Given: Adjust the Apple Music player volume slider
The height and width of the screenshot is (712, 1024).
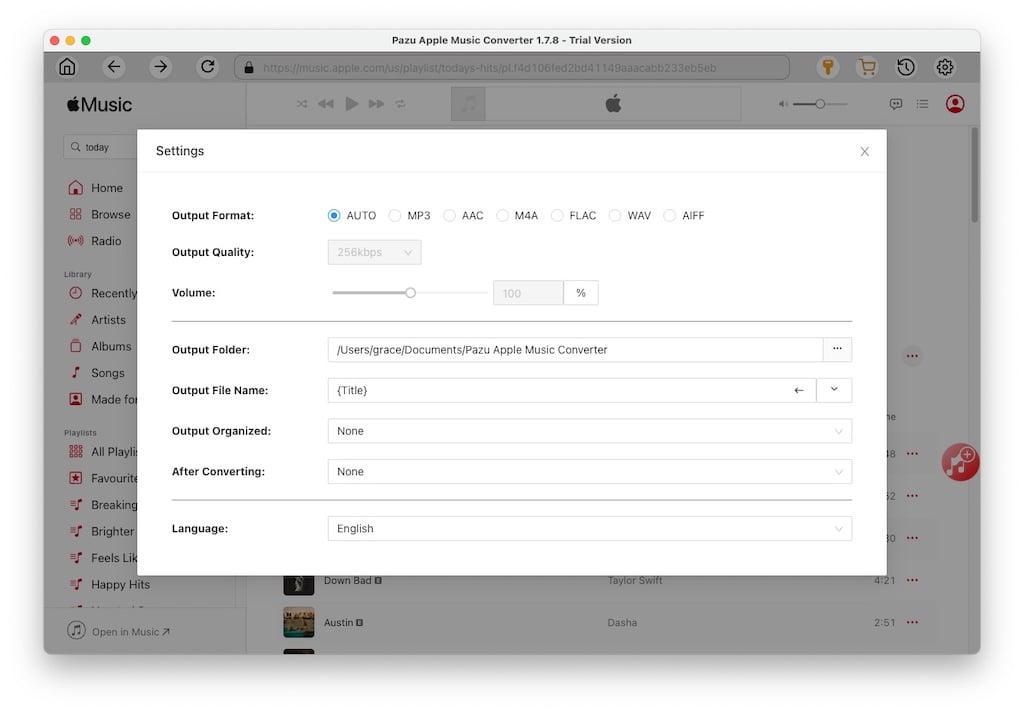Looking at the screenshot, I should coord(820,104).
